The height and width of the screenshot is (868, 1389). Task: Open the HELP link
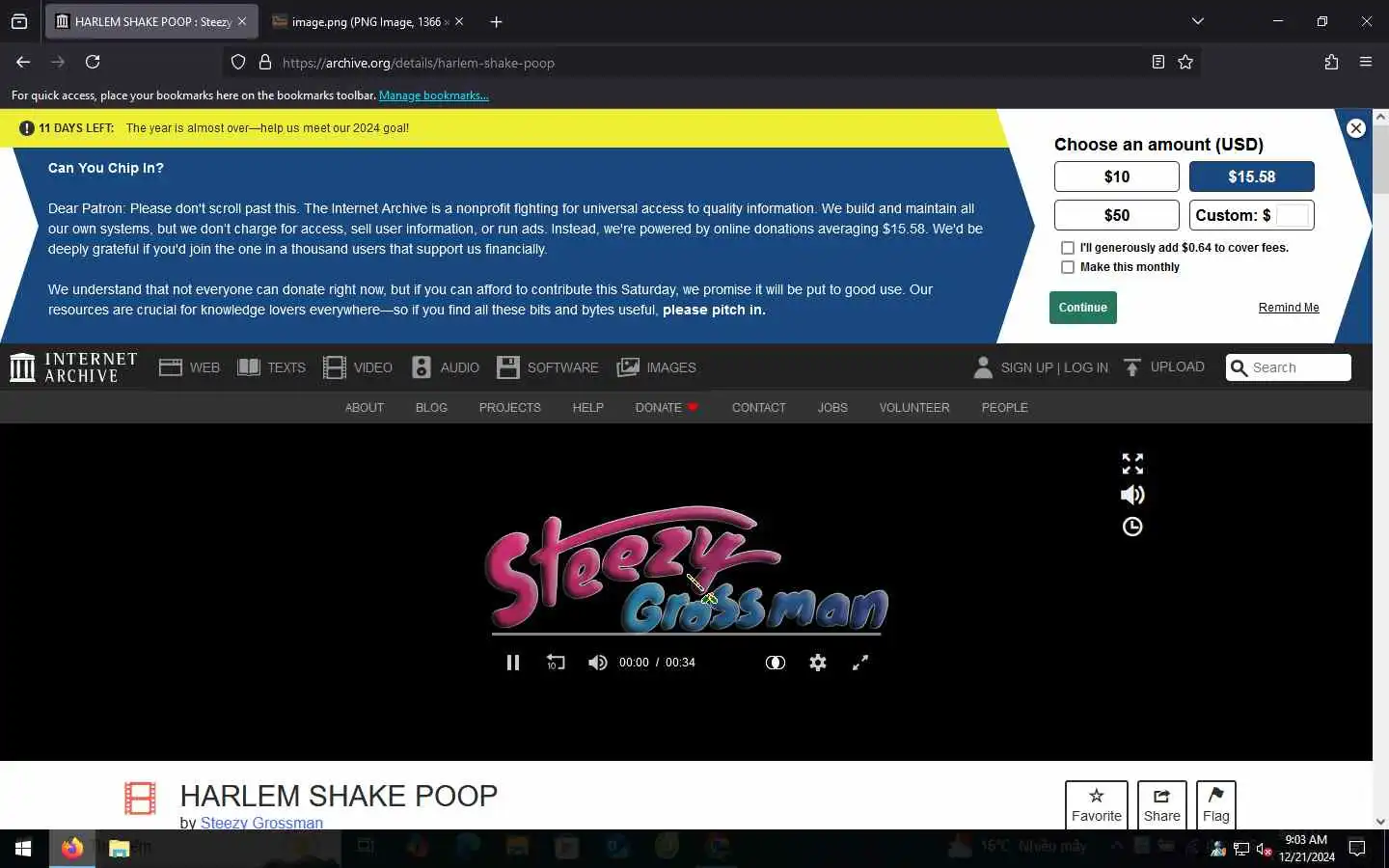588,408
